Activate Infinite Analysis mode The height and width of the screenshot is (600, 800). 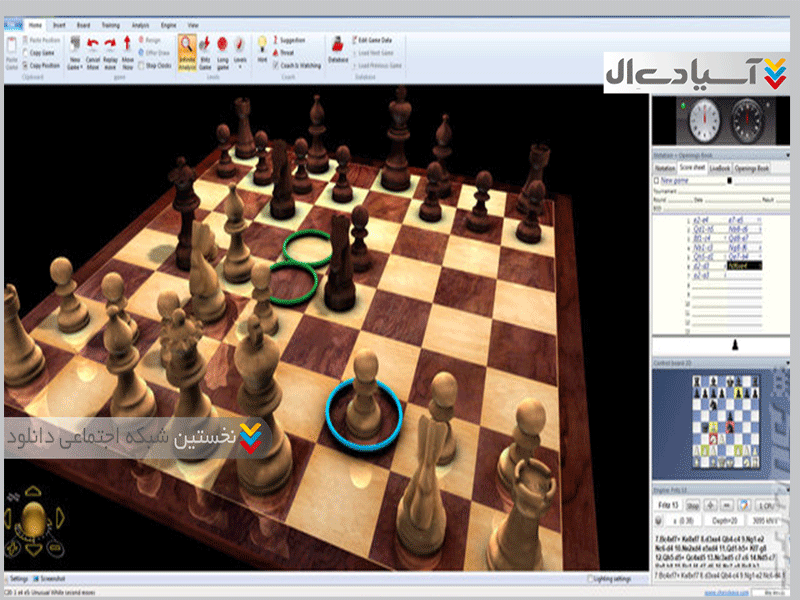187,51
